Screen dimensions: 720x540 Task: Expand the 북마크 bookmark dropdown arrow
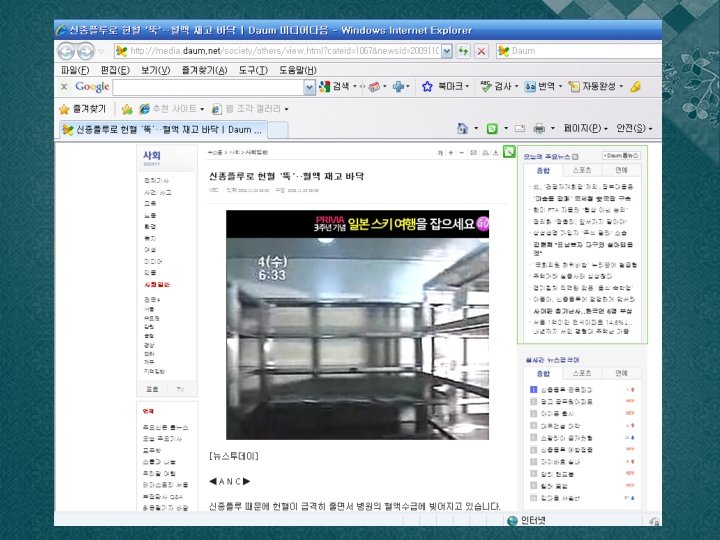pyautogui.click(x=467, y=86)
